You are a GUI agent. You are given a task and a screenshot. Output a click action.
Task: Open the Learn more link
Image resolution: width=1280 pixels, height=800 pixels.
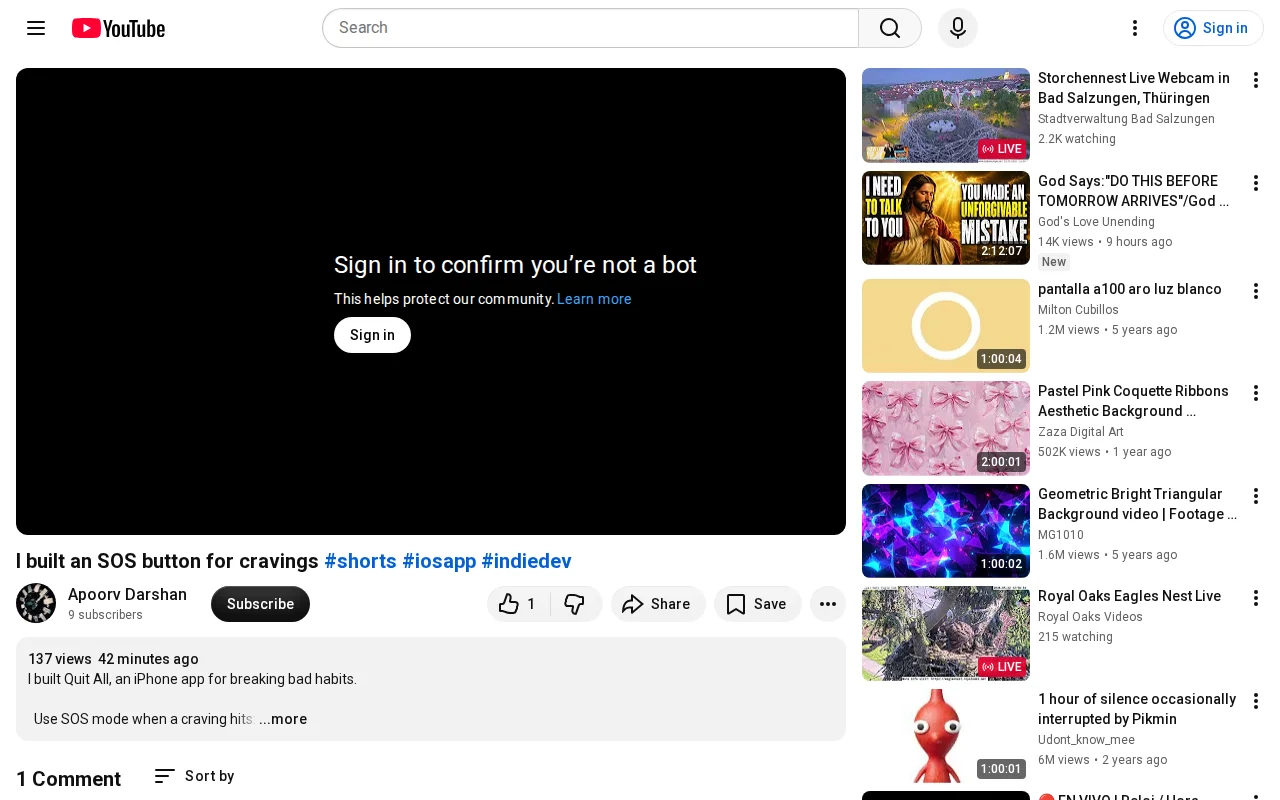pos(594,299)
